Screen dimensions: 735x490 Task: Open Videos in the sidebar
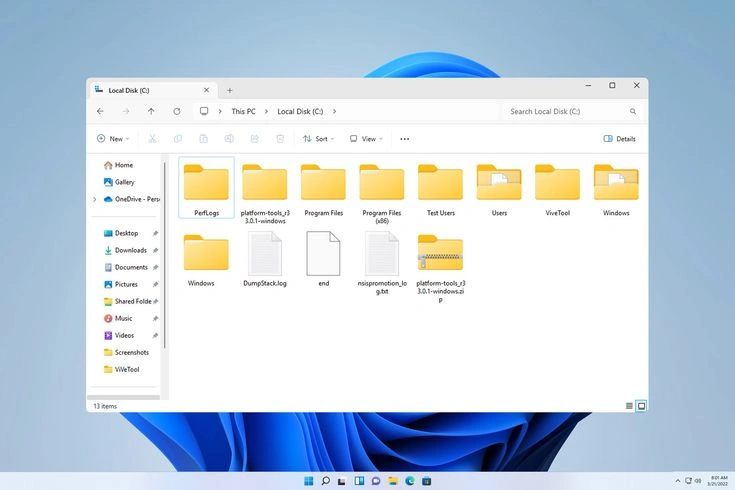[119, 335]
